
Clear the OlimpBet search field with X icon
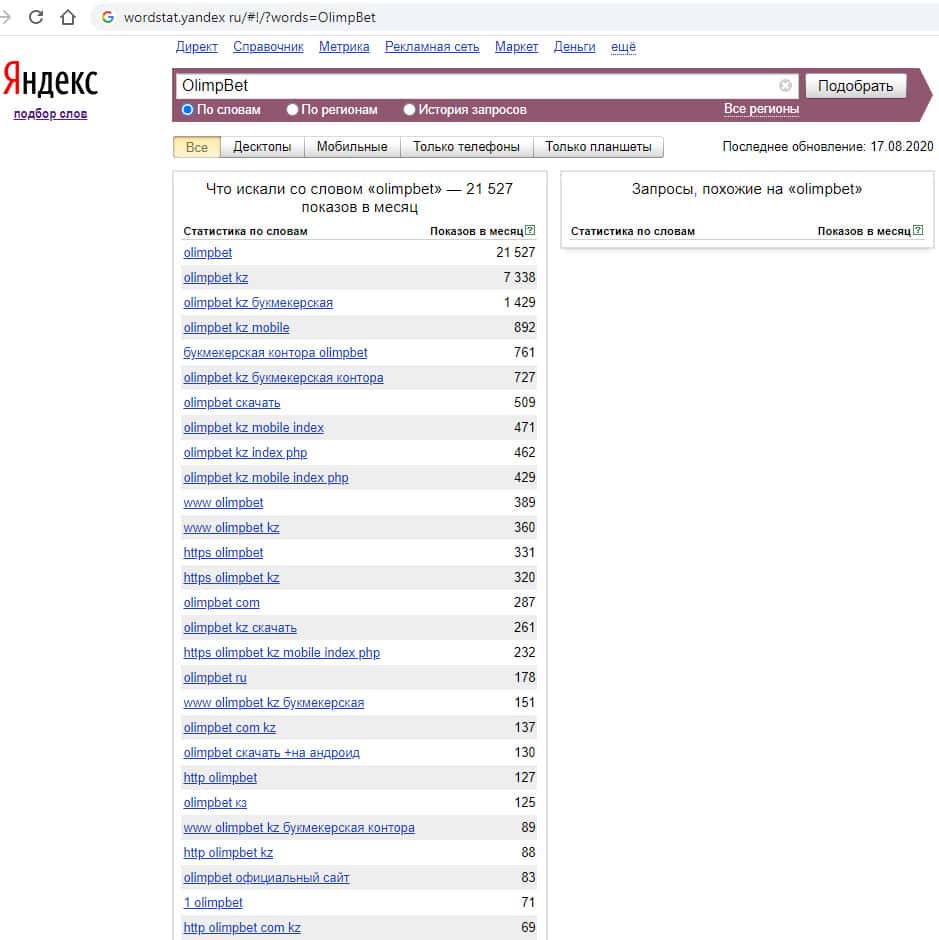coord(785,86)
